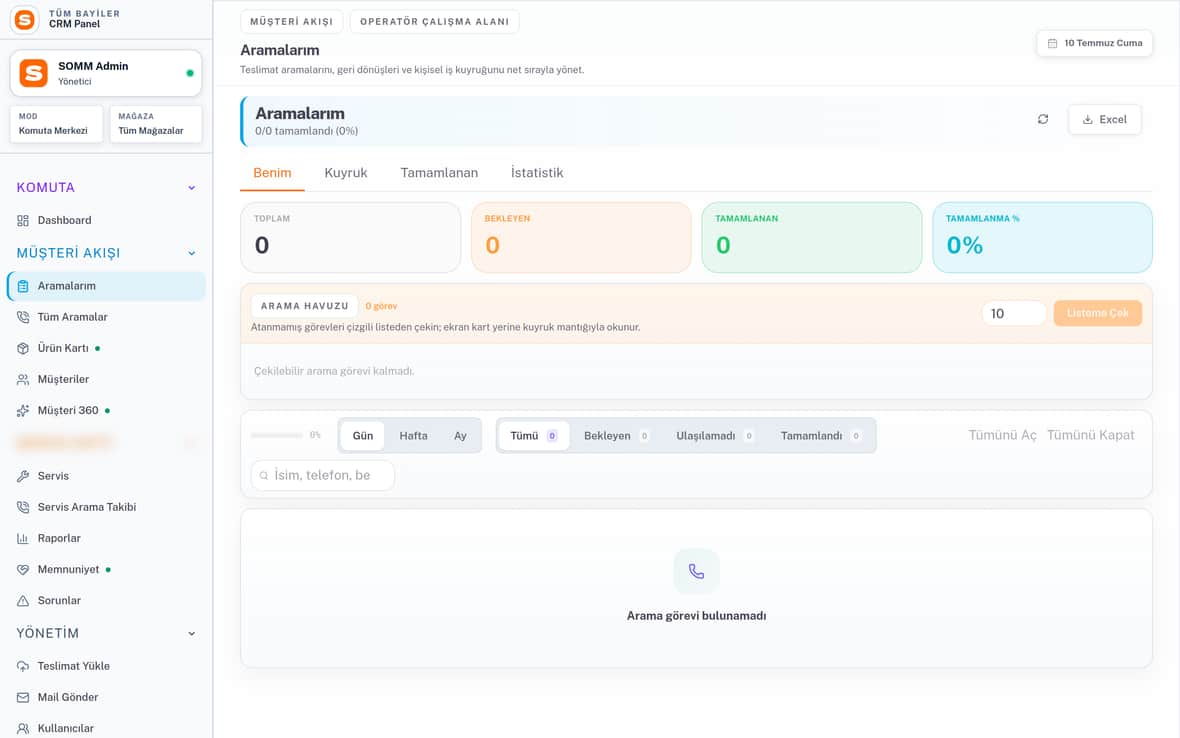Switch to the Tamamlanan tab
Viewport: 1180px width, 738px height.
439,173
